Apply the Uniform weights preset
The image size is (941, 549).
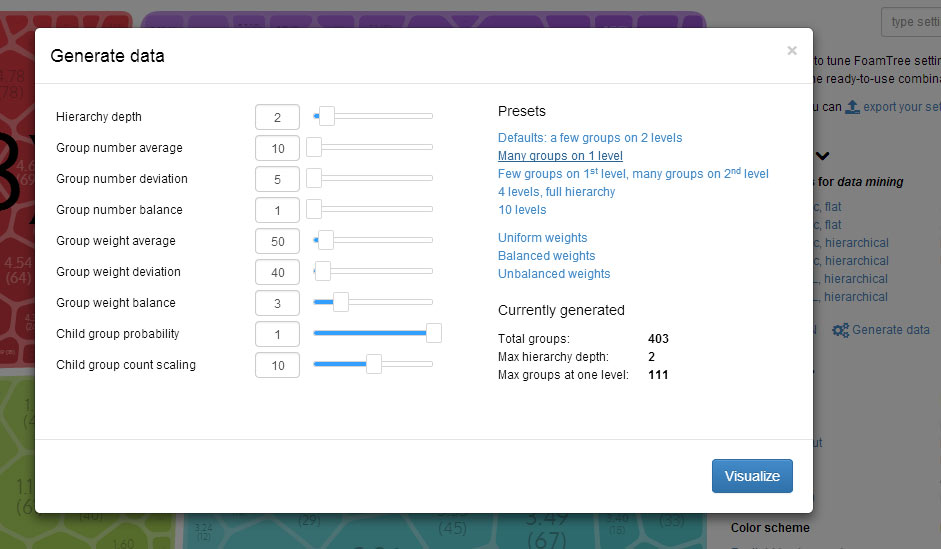[543, 238]
